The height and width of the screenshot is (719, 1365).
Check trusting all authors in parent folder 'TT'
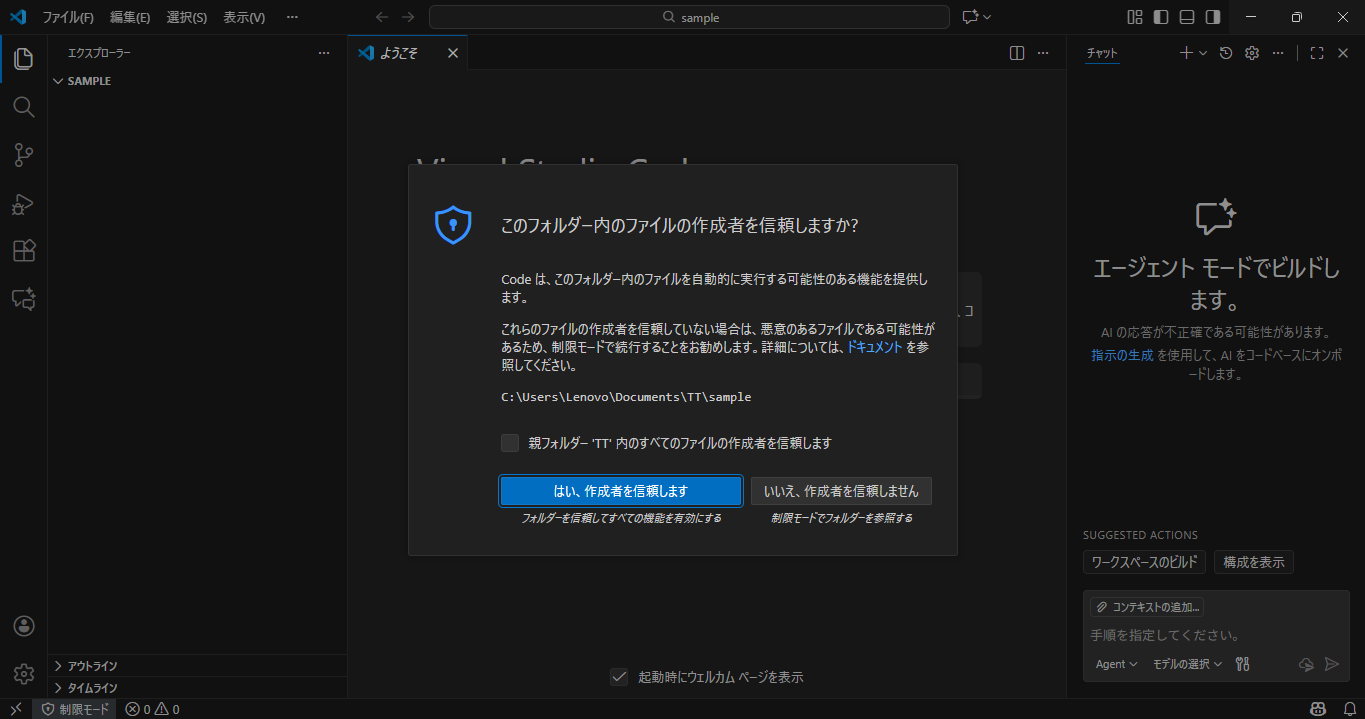(509, 443)
